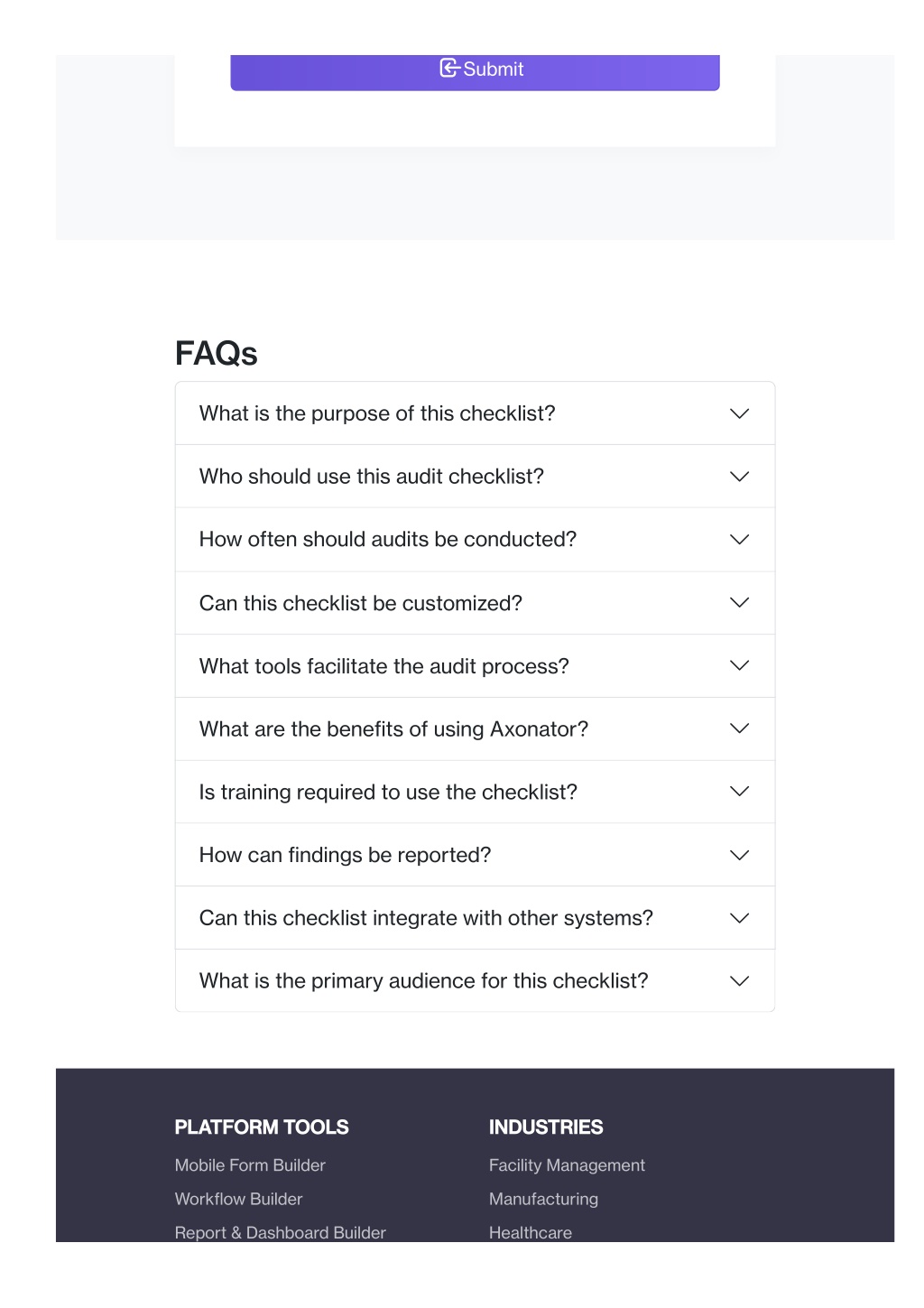
Task: Expand chevron for purpose of this checklist
Action: [x=739, y=413]
